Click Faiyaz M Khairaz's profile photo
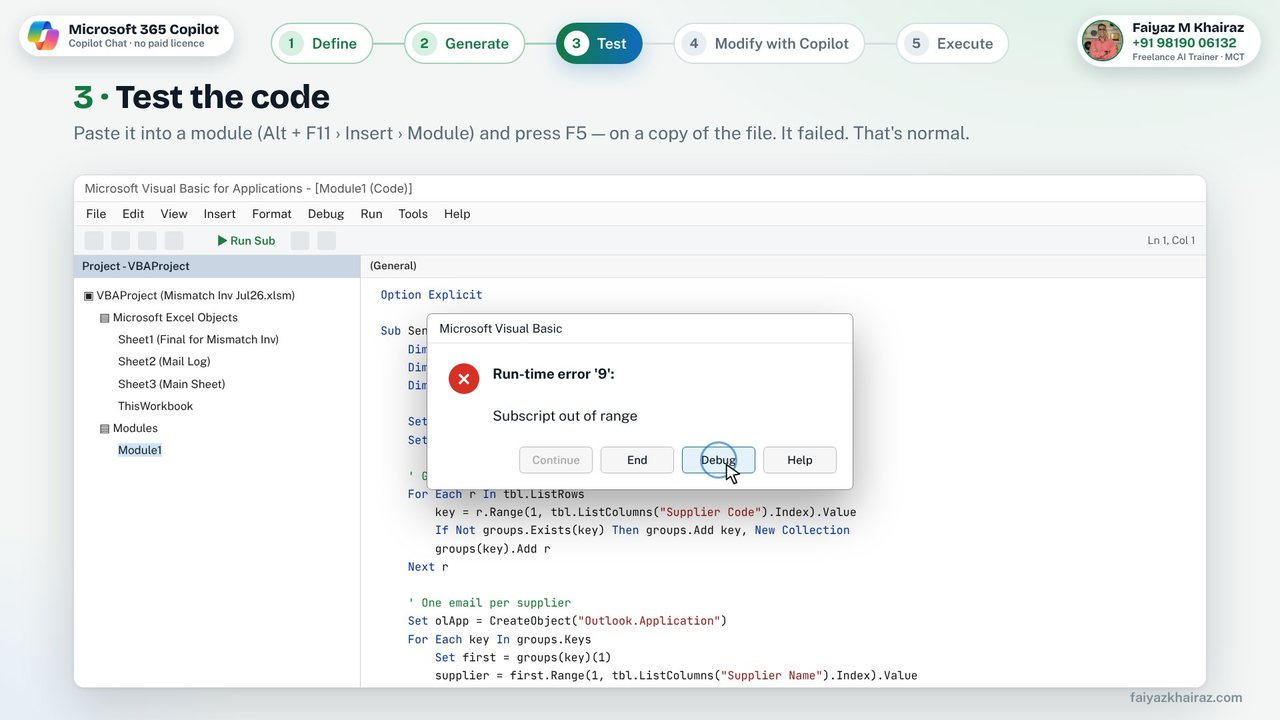The image size is (1280, 720). [x=1103, y=41]
